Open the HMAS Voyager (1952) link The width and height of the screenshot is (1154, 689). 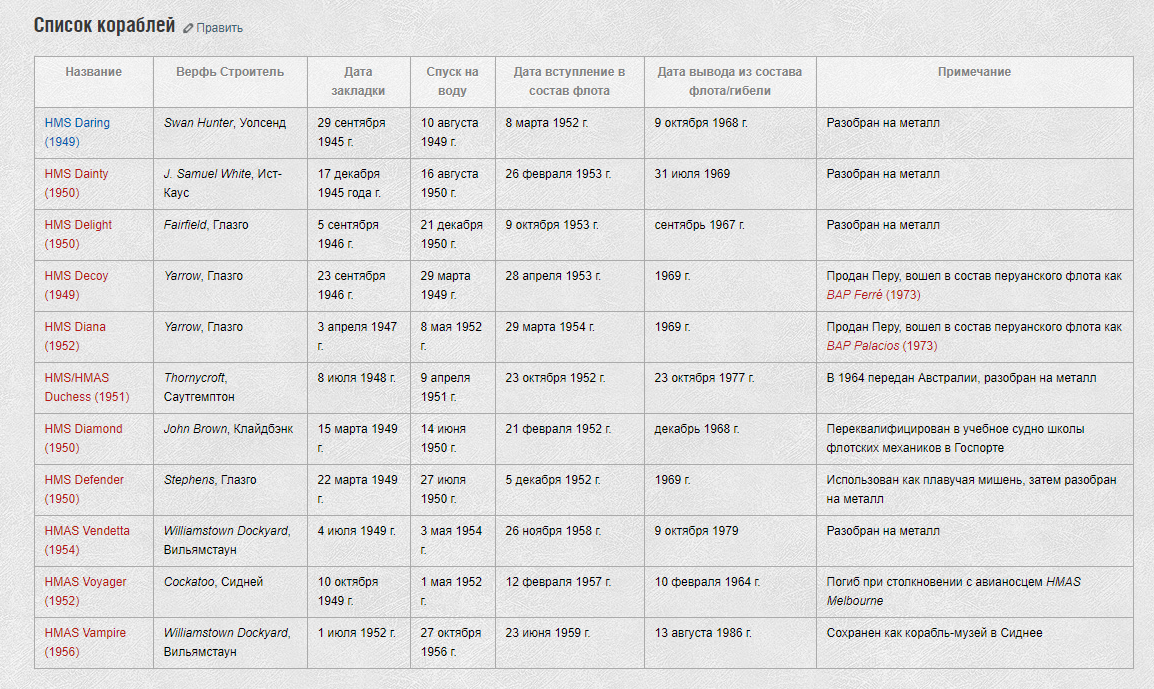point(85,591)
